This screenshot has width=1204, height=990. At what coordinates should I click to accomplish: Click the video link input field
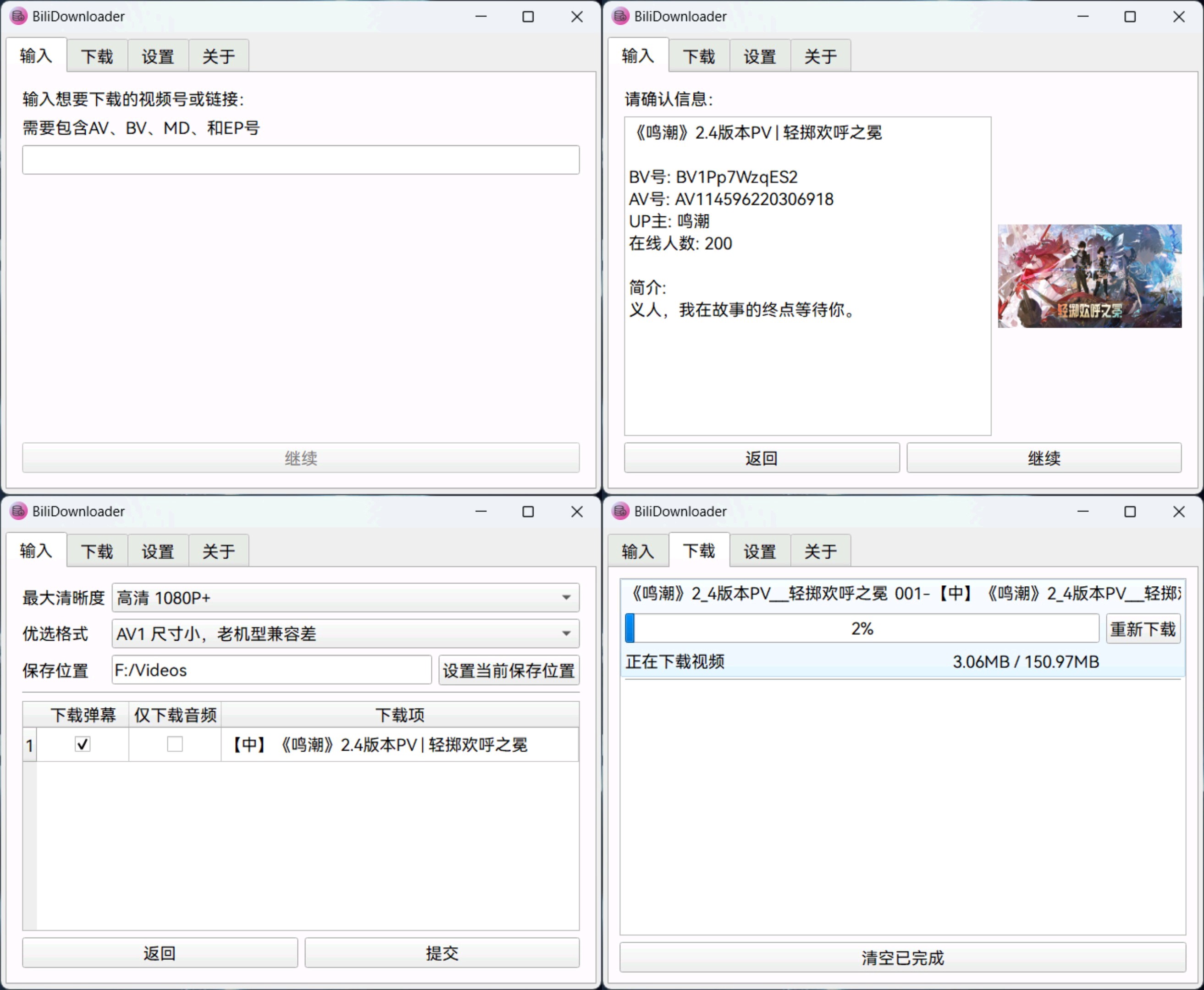tap(301, 159)
